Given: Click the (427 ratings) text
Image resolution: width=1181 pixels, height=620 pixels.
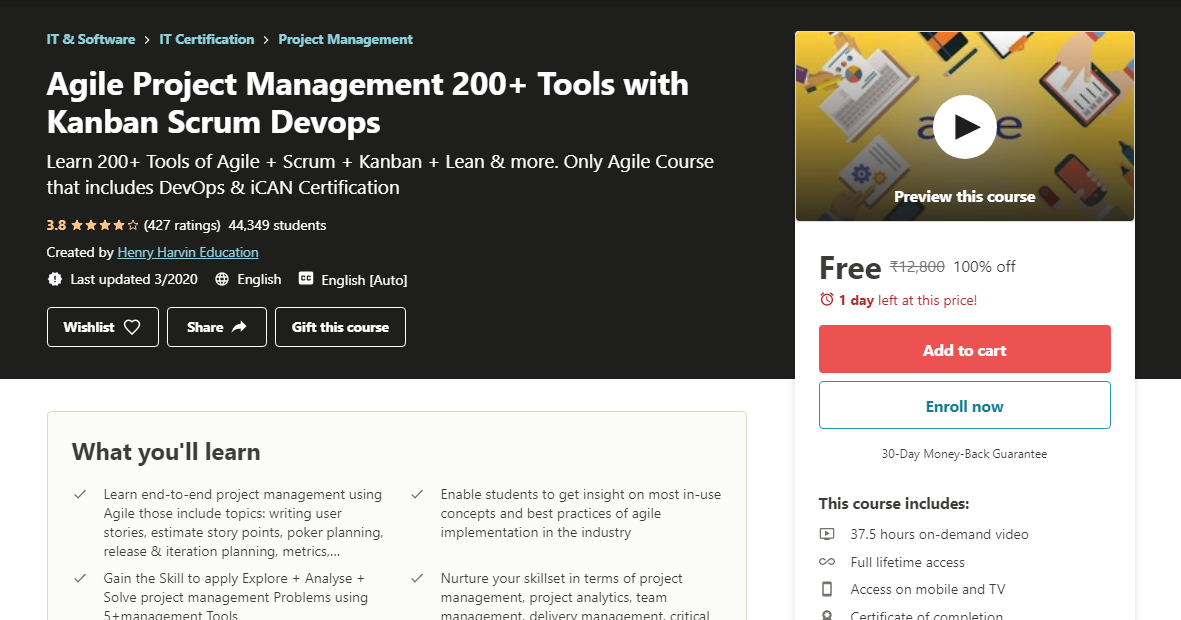Looking at the screenshot, I should [x=182, y=225].
